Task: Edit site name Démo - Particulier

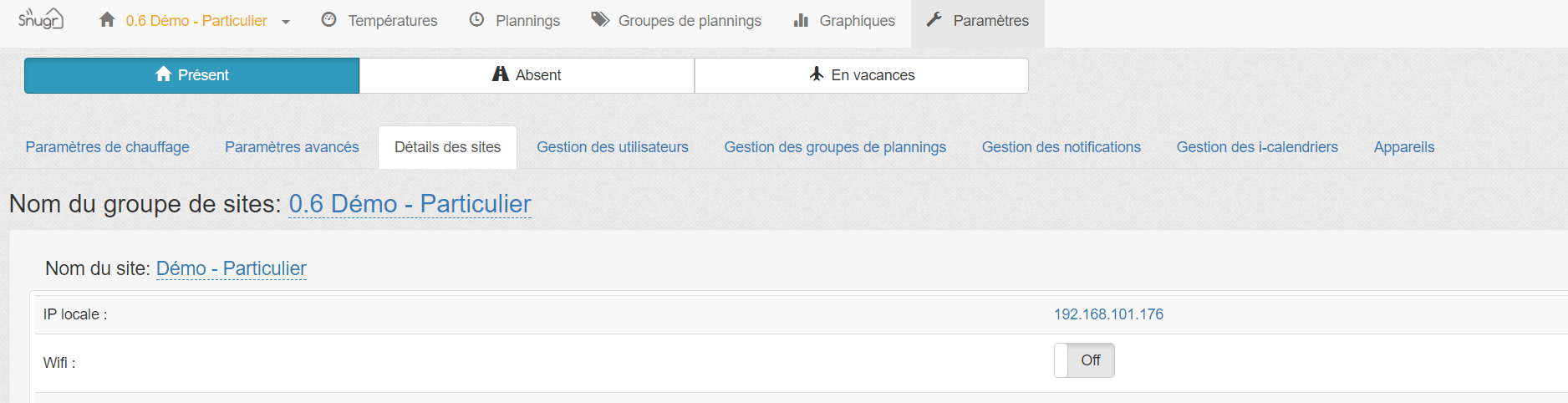Action: (x=232, y=268)
